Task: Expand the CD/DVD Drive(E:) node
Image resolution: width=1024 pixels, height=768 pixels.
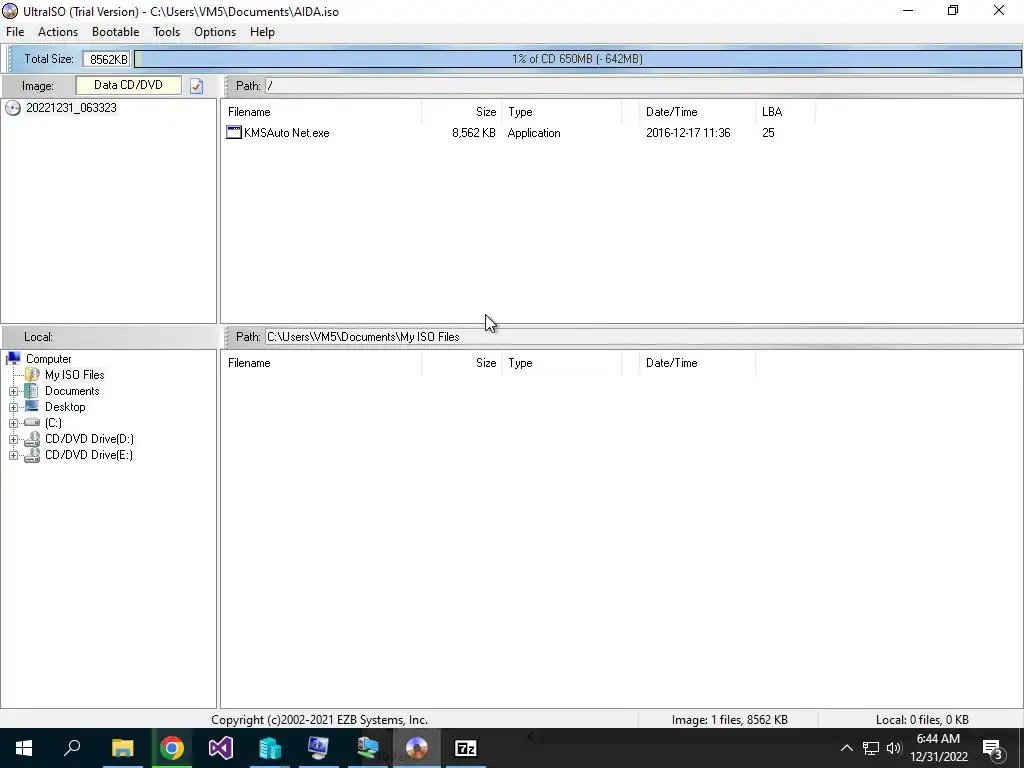Action: point(13,455)
